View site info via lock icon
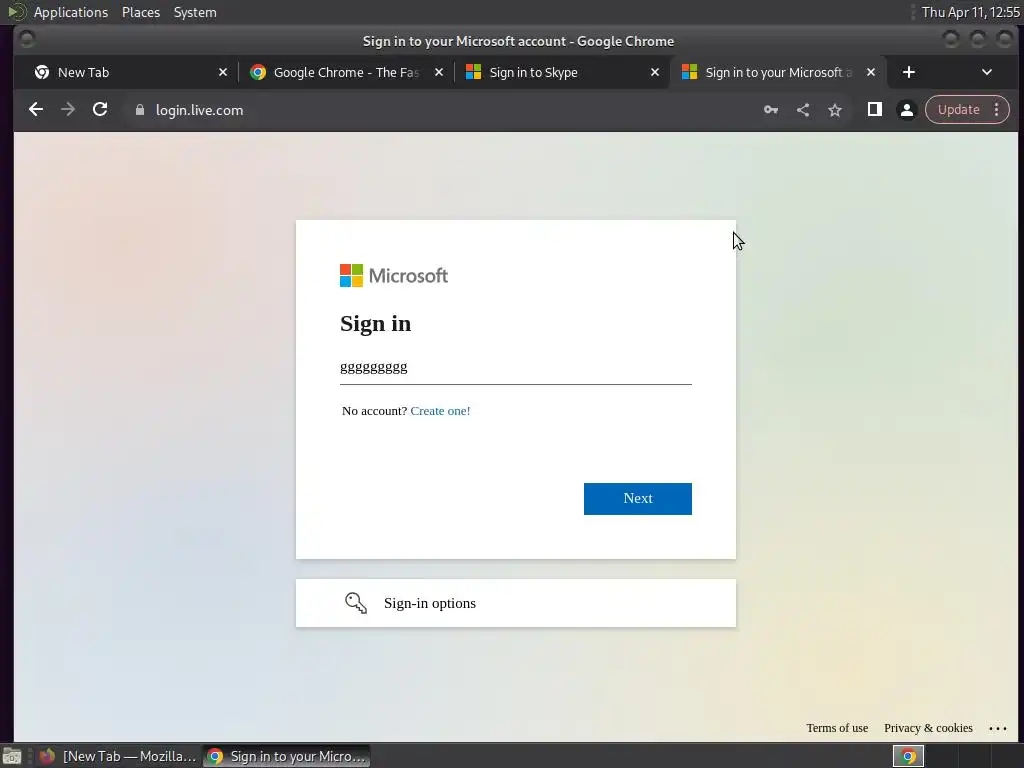Image resolution: width=1024 pixels, height=768 pixels. tap(140, 110)
